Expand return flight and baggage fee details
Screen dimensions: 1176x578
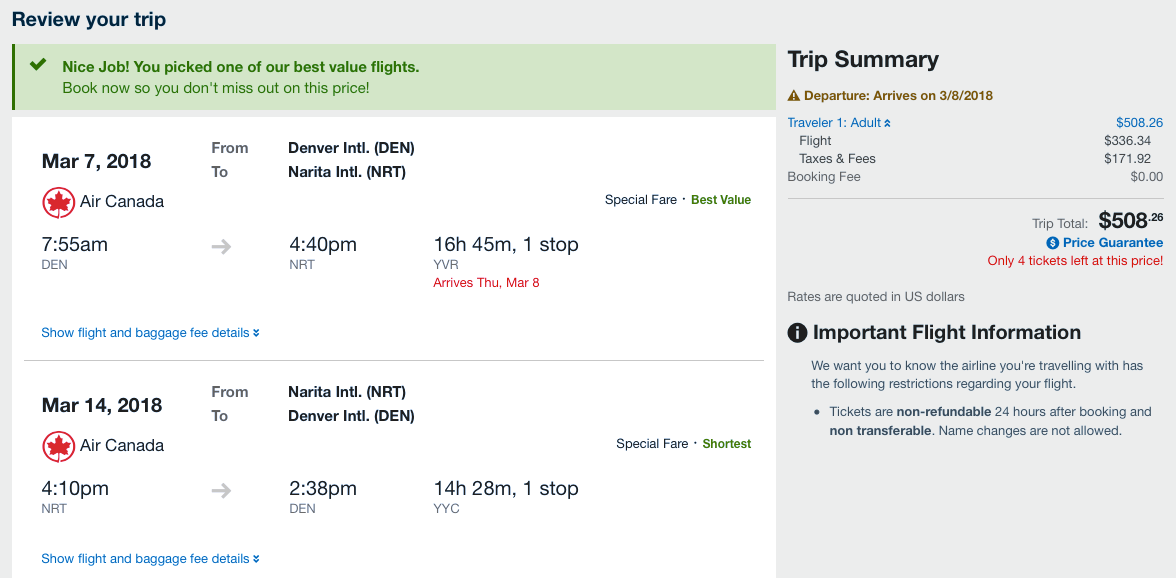[150, 559]
